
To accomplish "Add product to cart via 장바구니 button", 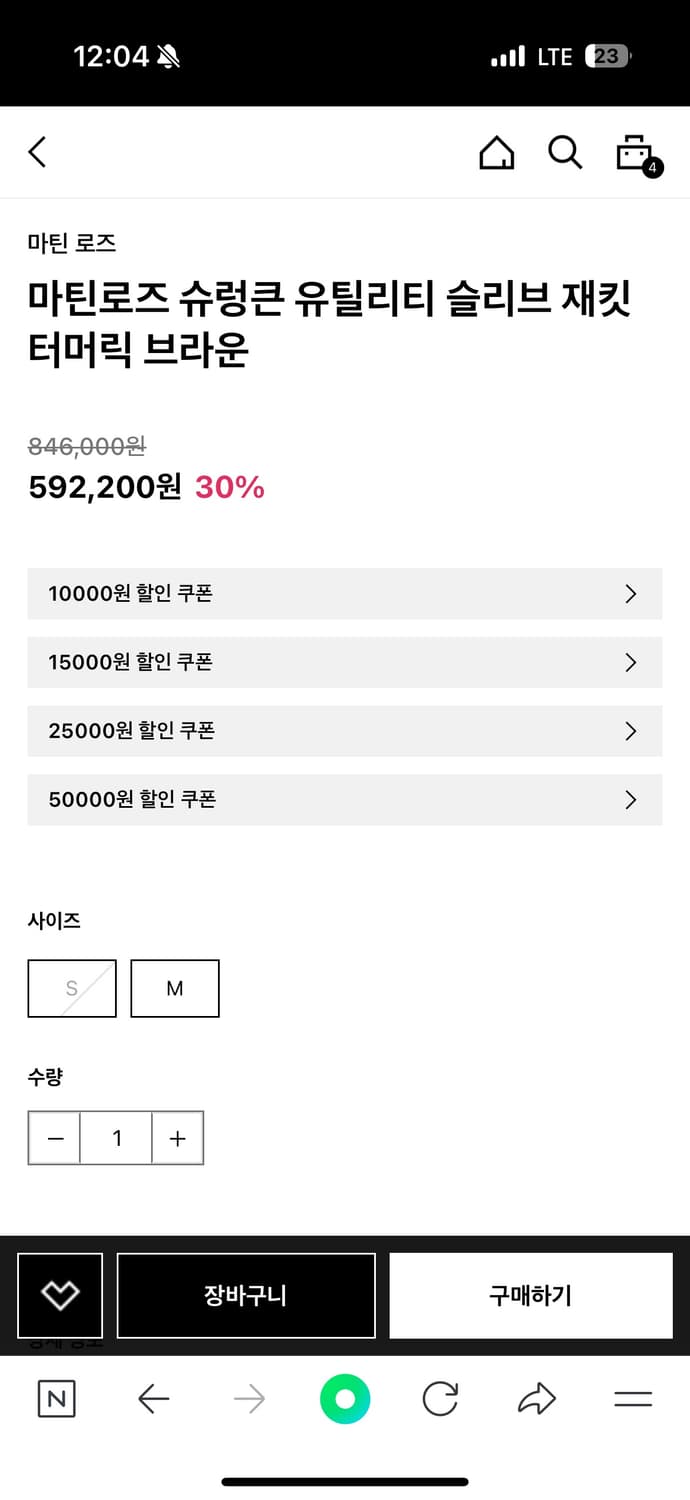I will click(x=246, y=1295).
